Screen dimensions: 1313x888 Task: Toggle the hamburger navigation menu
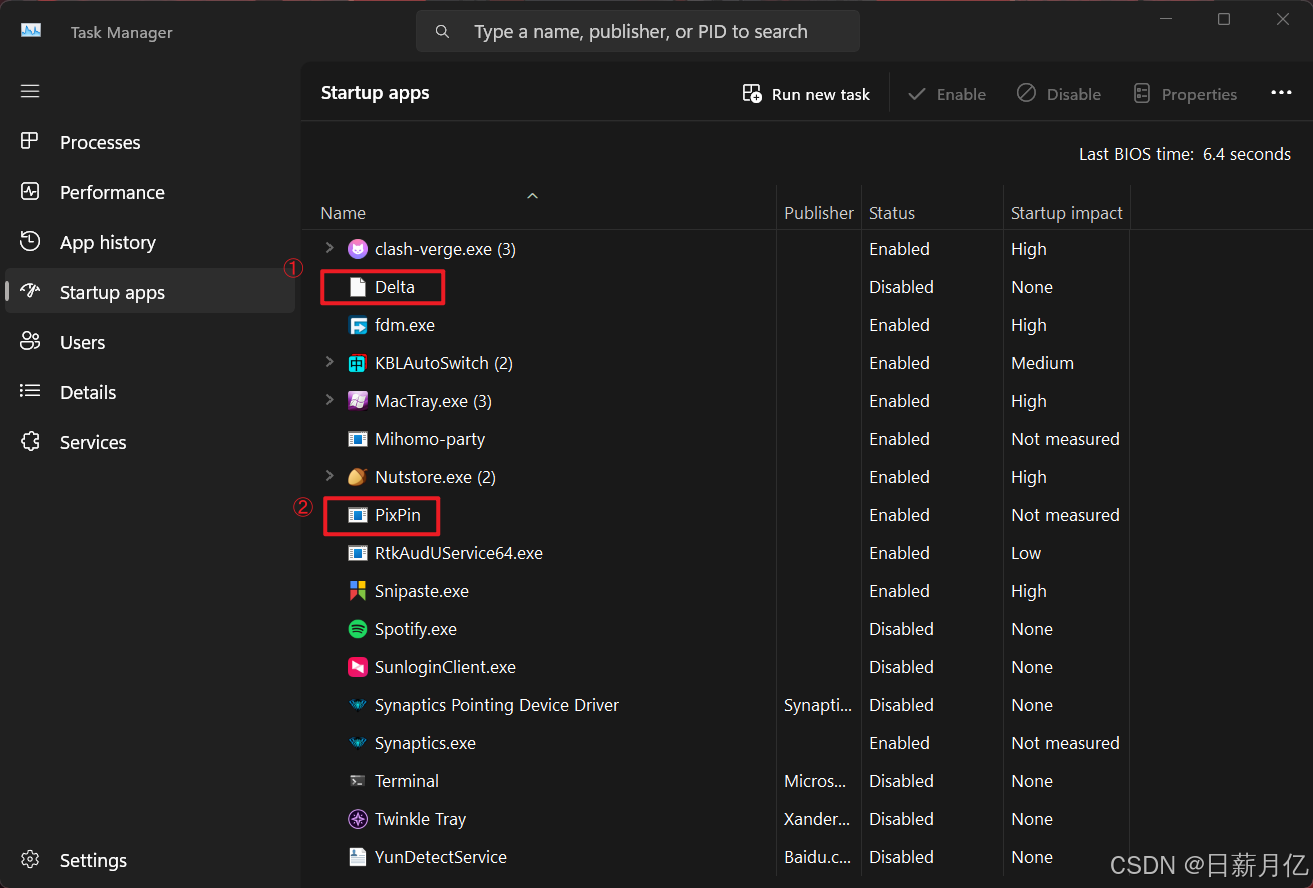point(30,91)
